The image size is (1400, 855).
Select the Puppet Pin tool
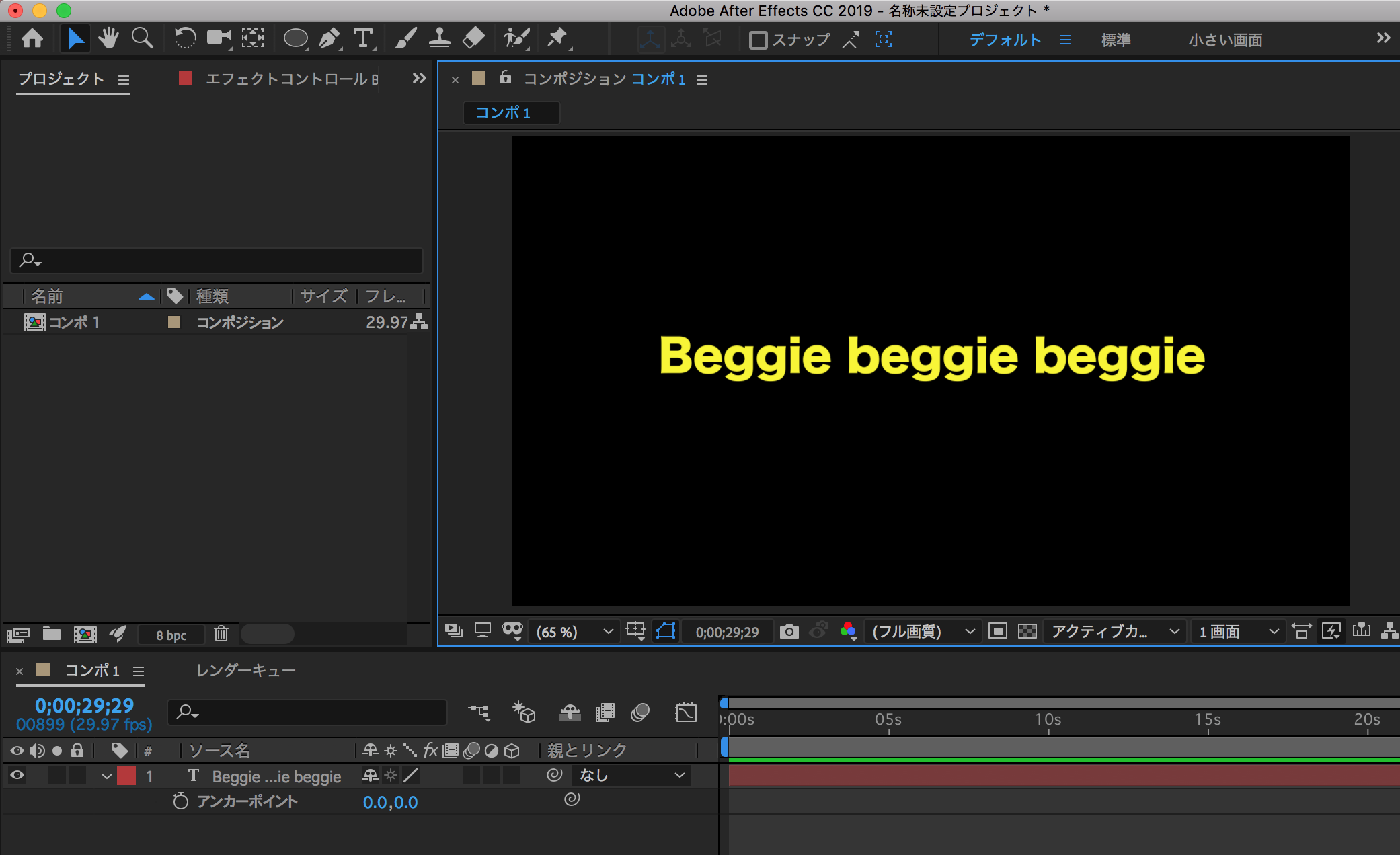557,38
